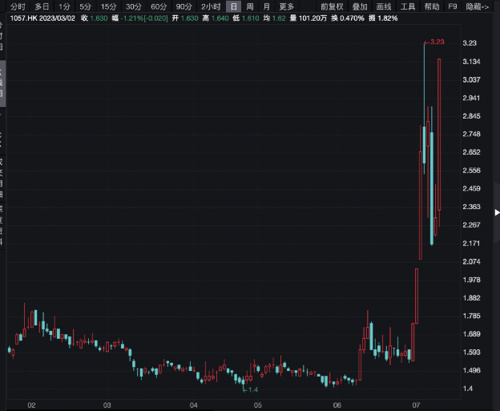This screenshot has width=500, height=411.
Task: Select the 15分 interval tab
Action: click(x=108, y=6)
